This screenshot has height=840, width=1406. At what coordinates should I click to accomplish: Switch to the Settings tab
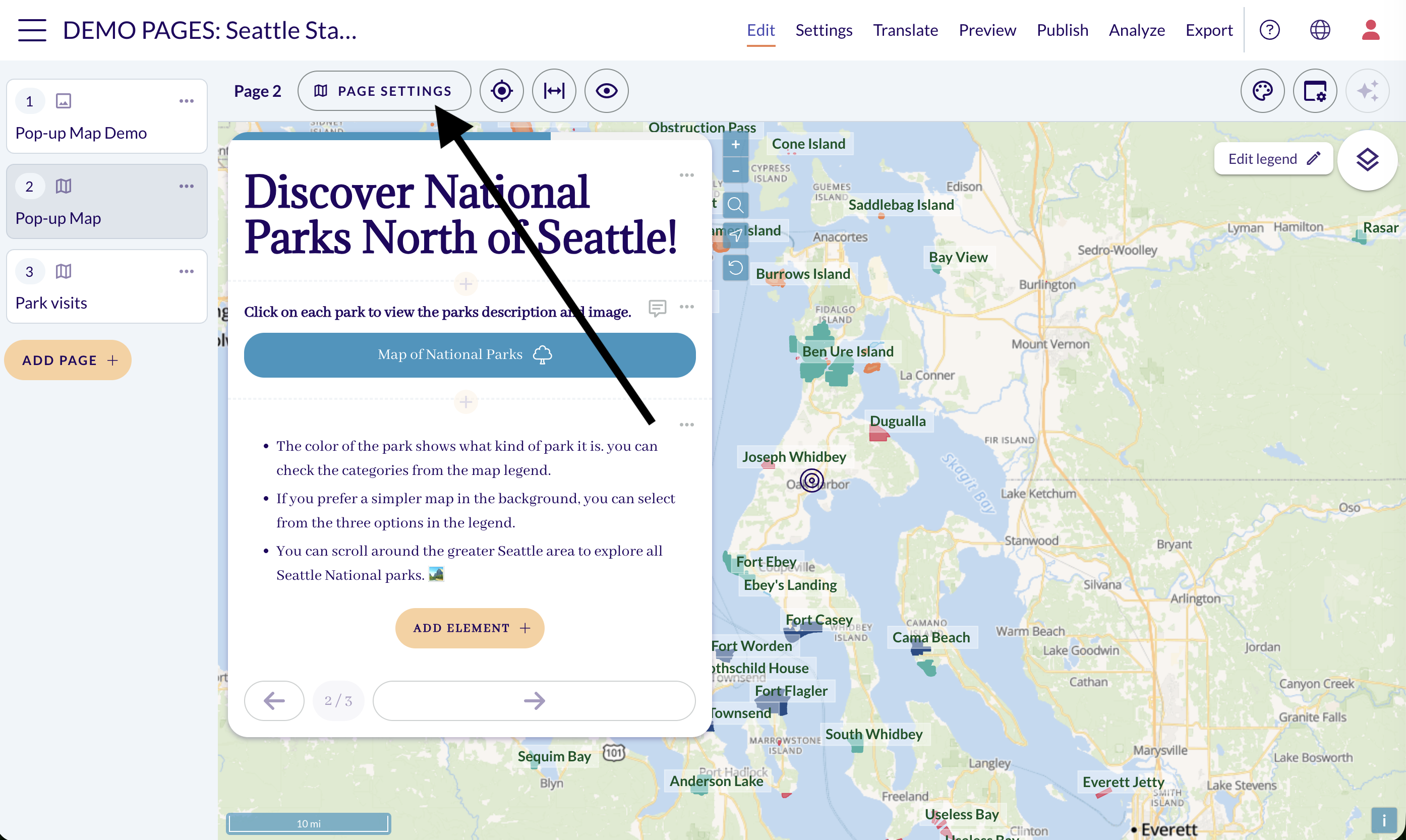[x=824, y=30]
